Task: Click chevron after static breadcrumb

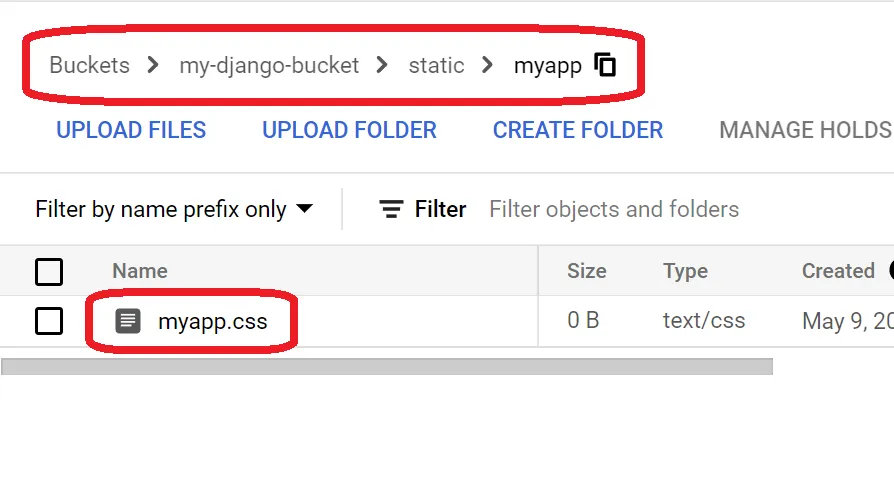Action: coord(487,66)
